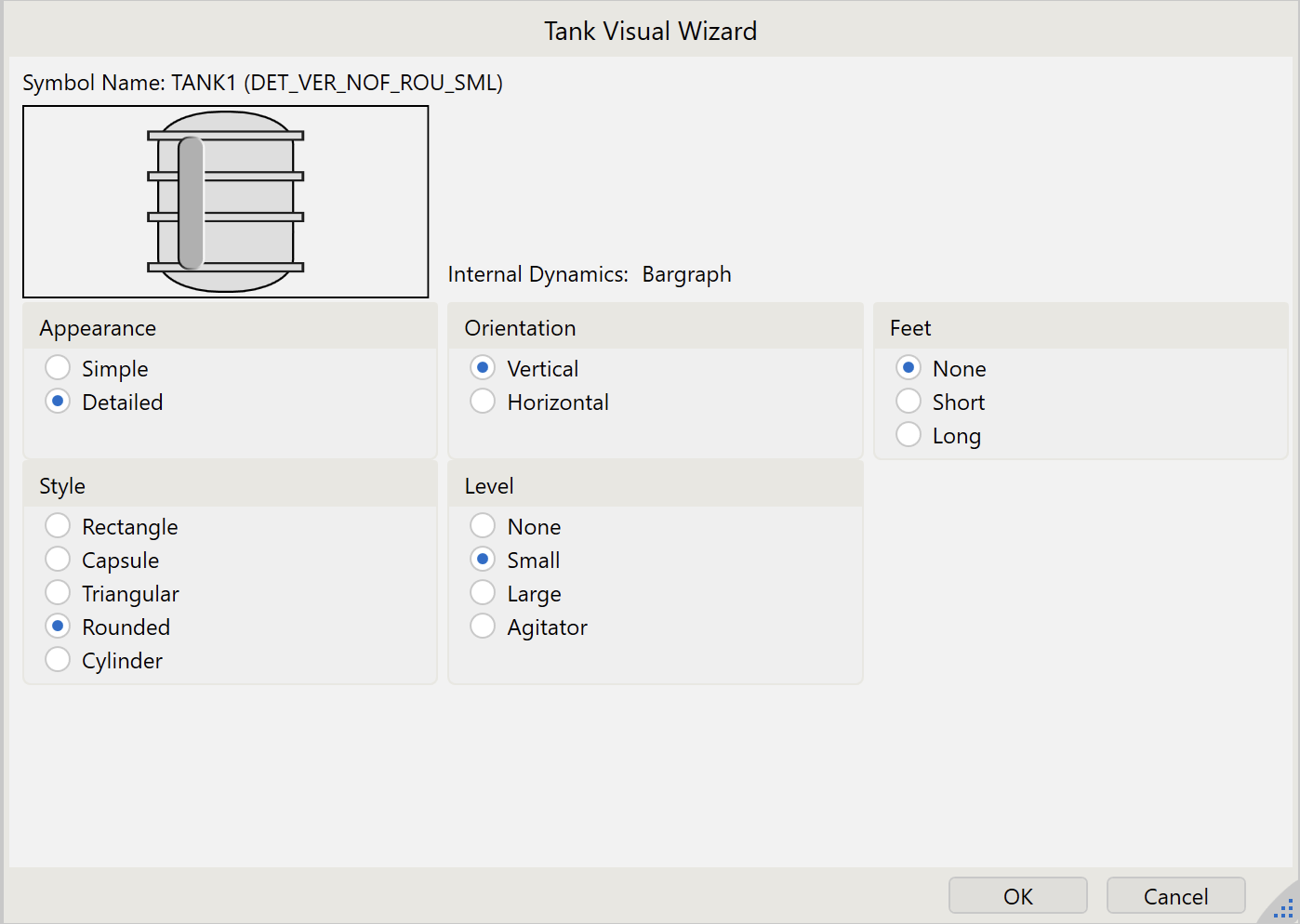
Task: Set orientation to Vertical
Action: click(x=483, y=368)
